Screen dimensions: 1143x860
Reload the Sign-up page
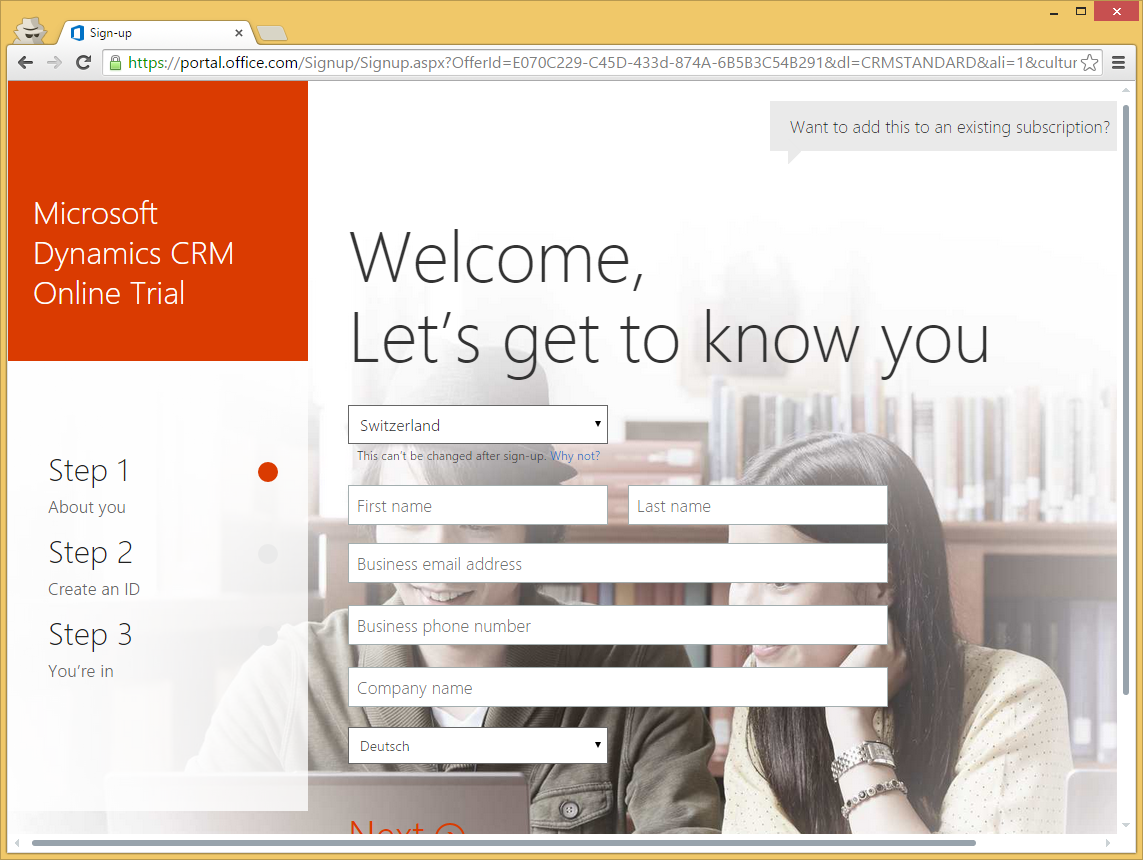(83, 63)
